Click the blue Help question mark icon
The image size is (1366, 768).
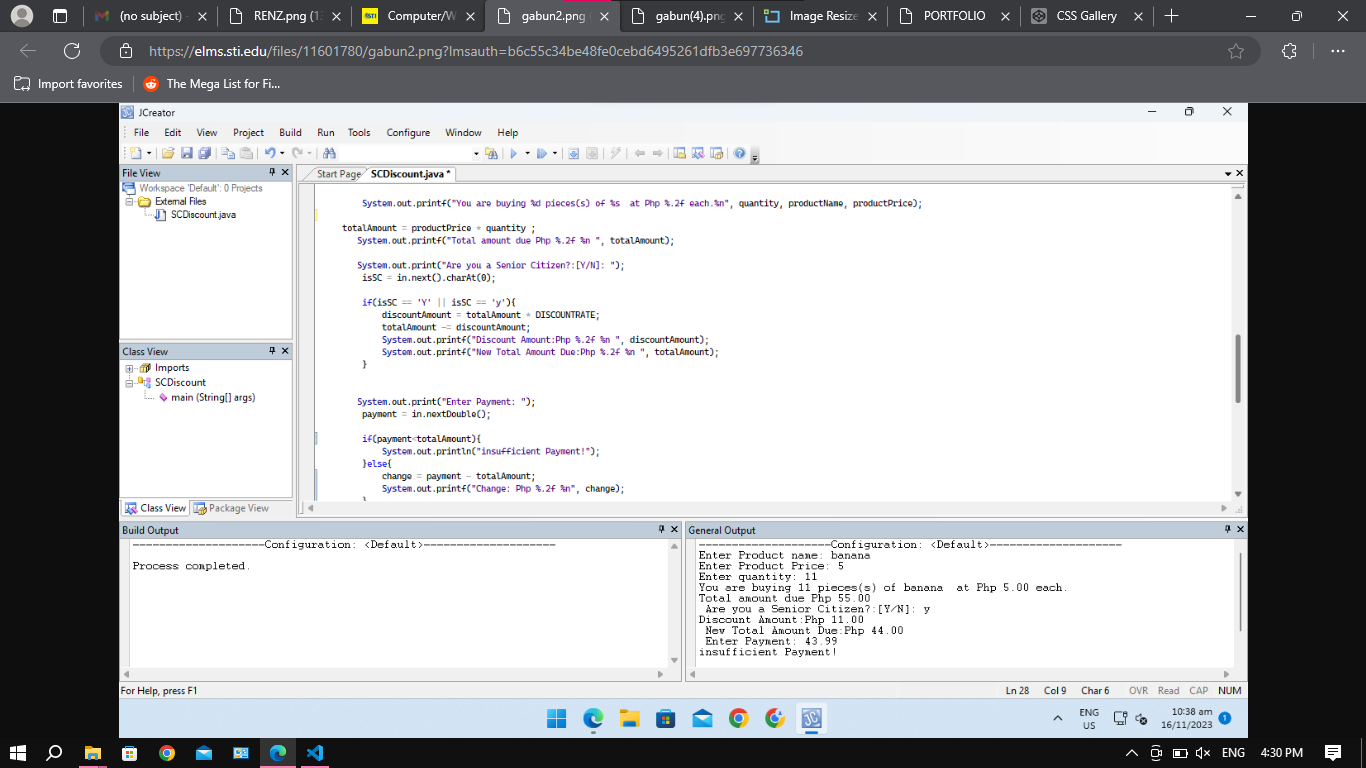point(739,153)
